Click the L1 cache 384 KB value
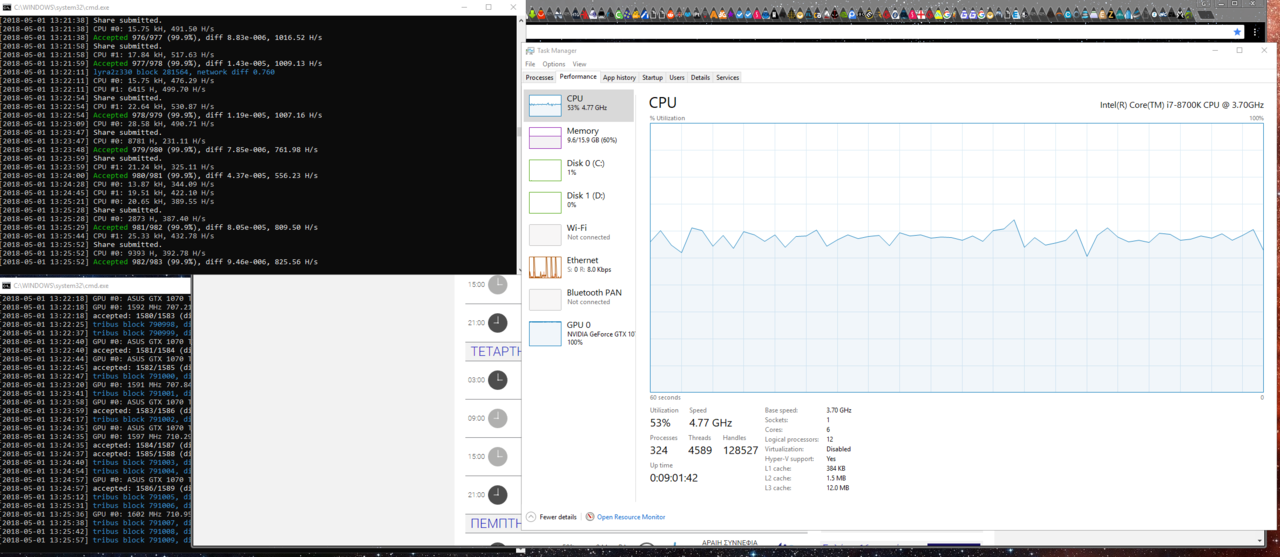1280x557 pixels. click(x=836, y=468)
